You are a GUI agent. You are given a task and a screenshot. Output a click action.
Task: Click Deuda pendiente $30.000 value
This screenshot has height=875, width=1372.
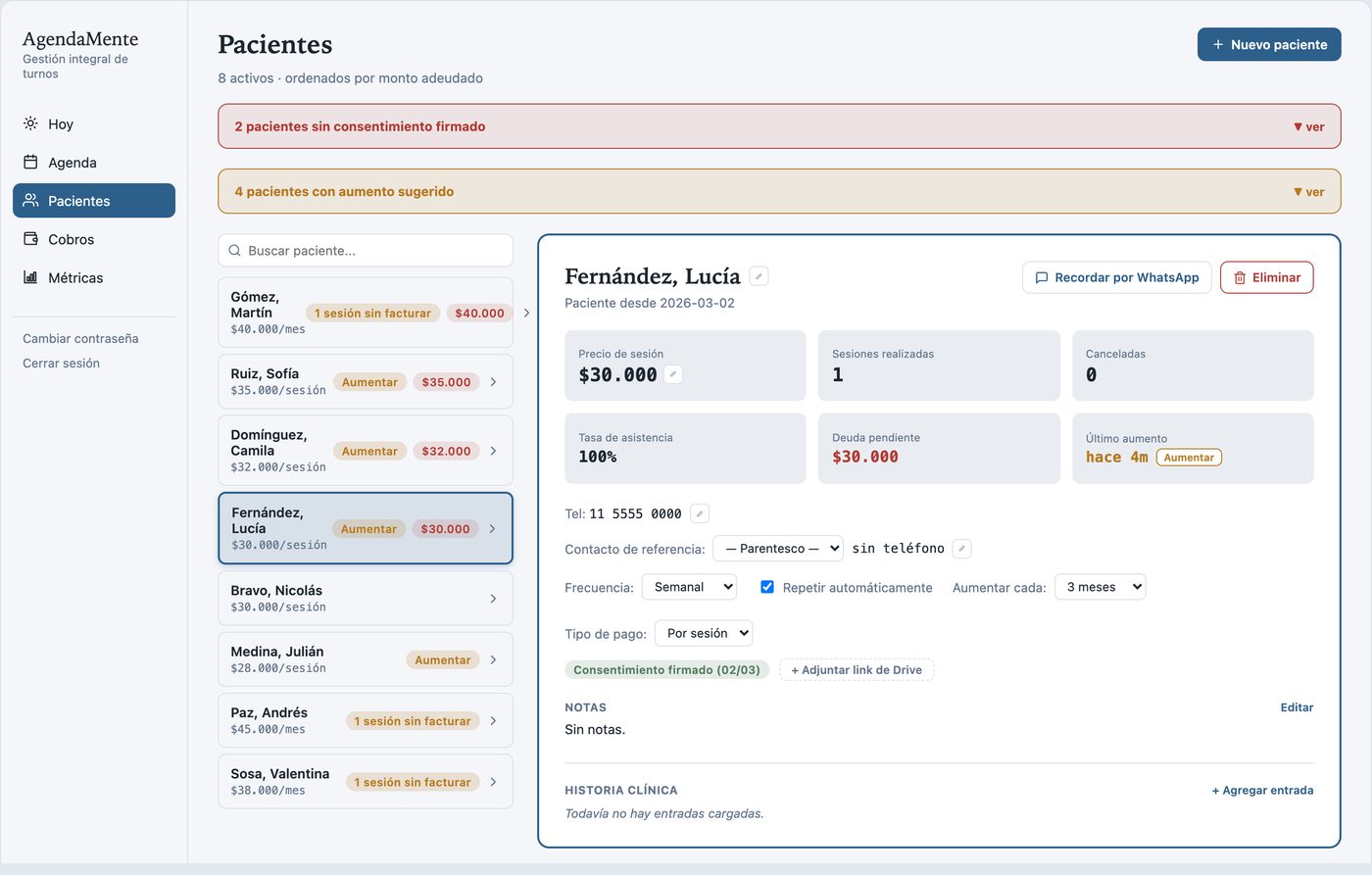point(865,457)
